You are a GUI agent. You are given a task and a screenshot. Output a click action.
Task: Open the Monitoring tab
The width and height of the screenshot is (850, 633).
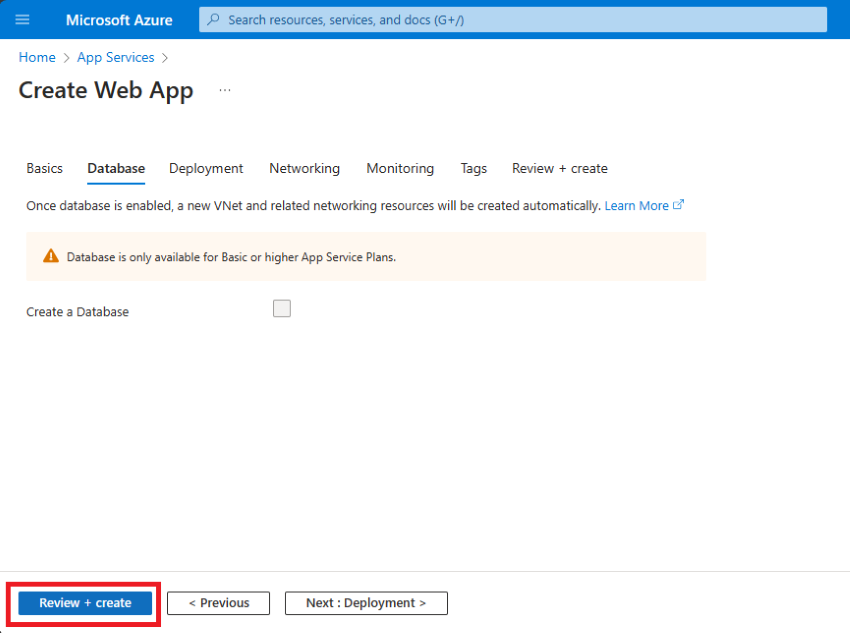400,168
